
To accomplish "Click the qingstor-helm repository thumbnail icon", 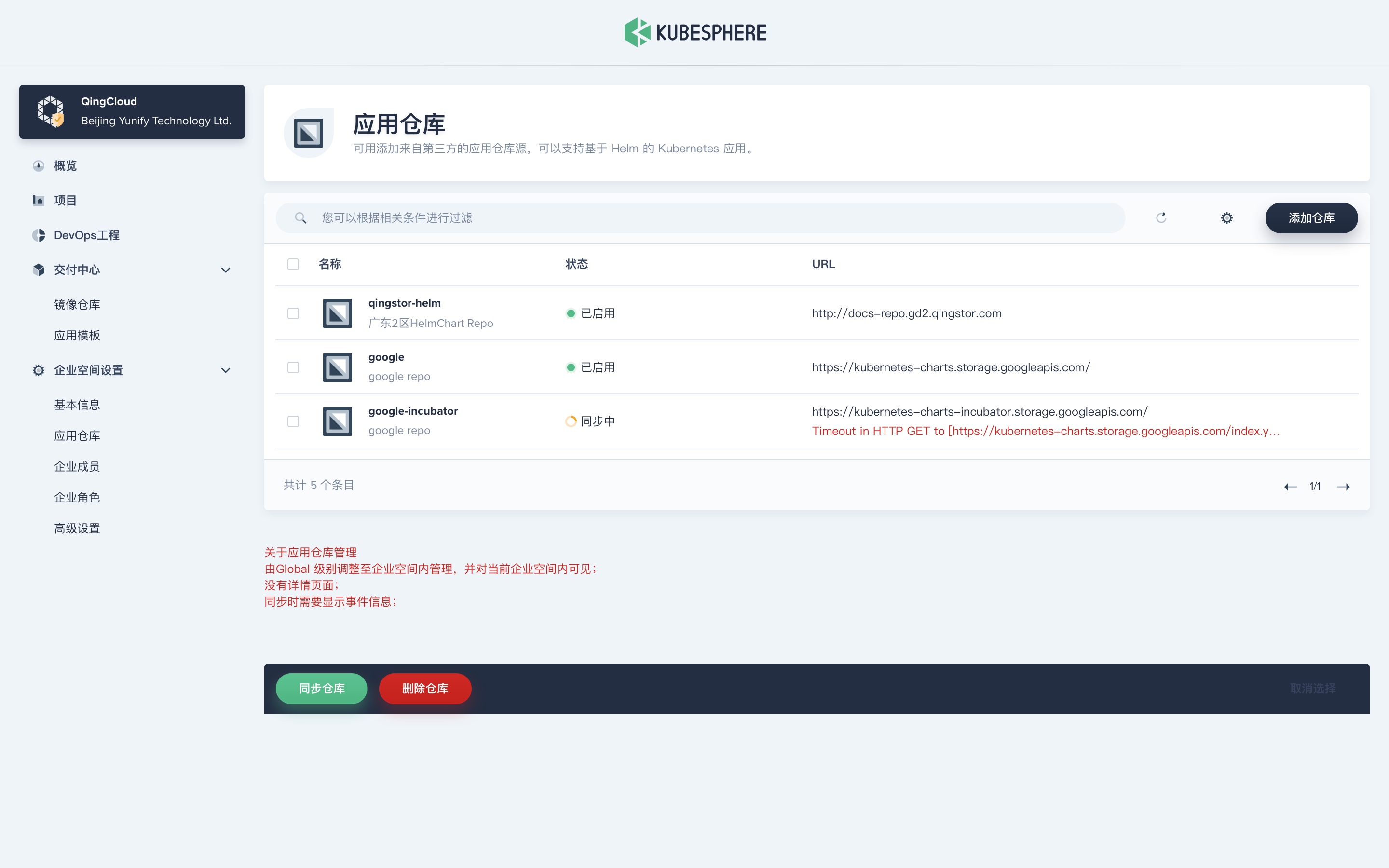I will click(x=337, y=313).
